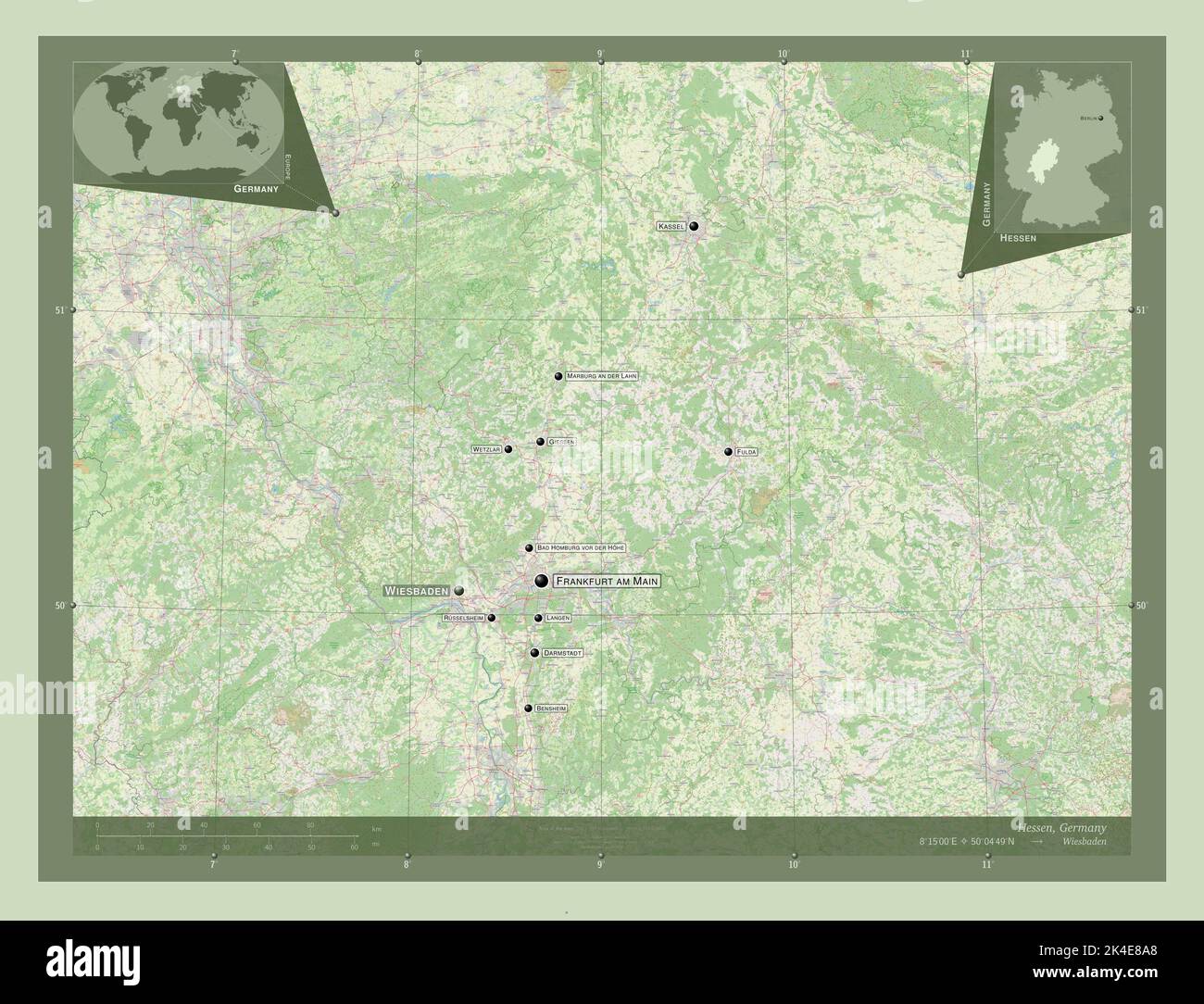Click the Fulda label
The width and height of the screenshot is (1204, 1004).
746,452
